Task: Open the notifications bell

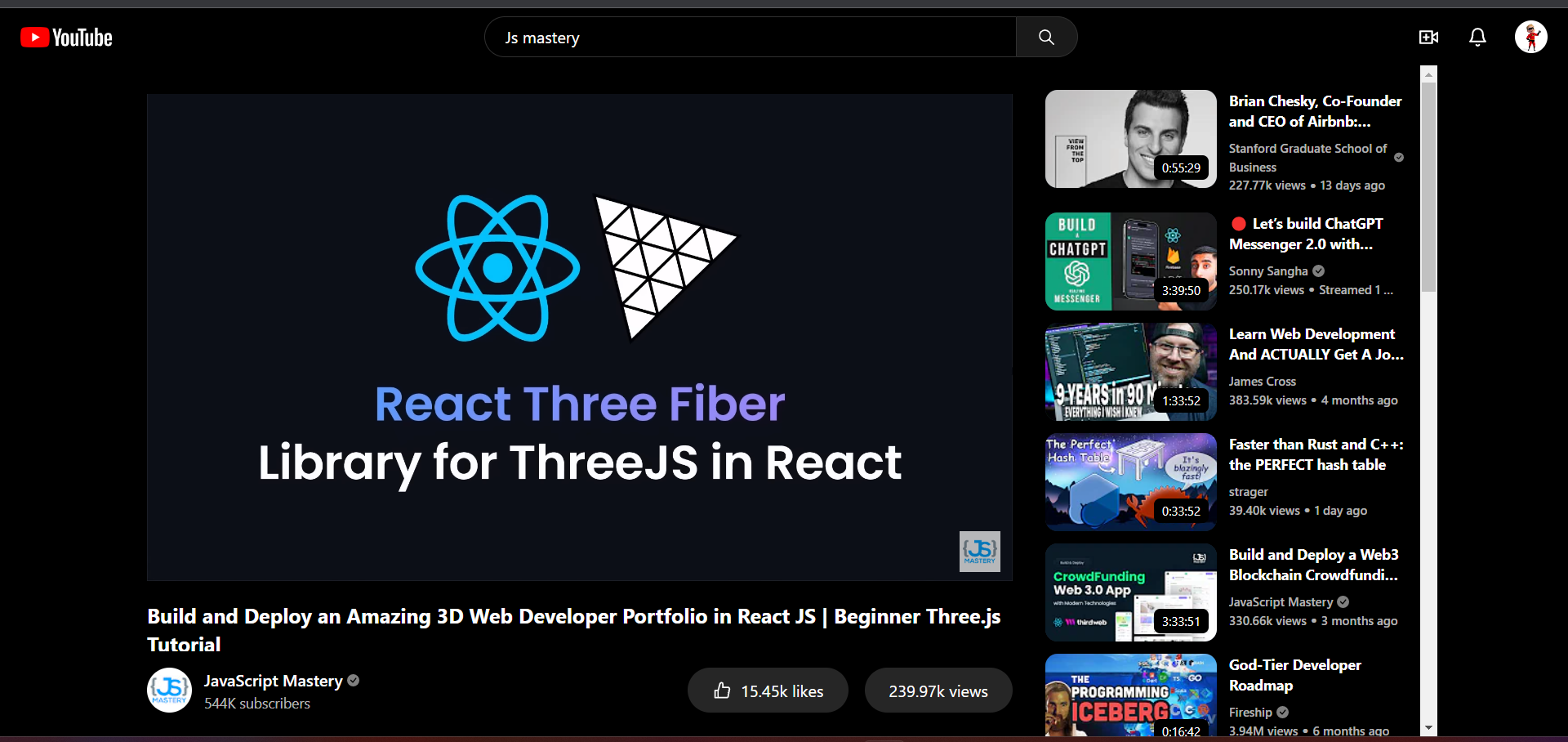Action: (1477, 37)
